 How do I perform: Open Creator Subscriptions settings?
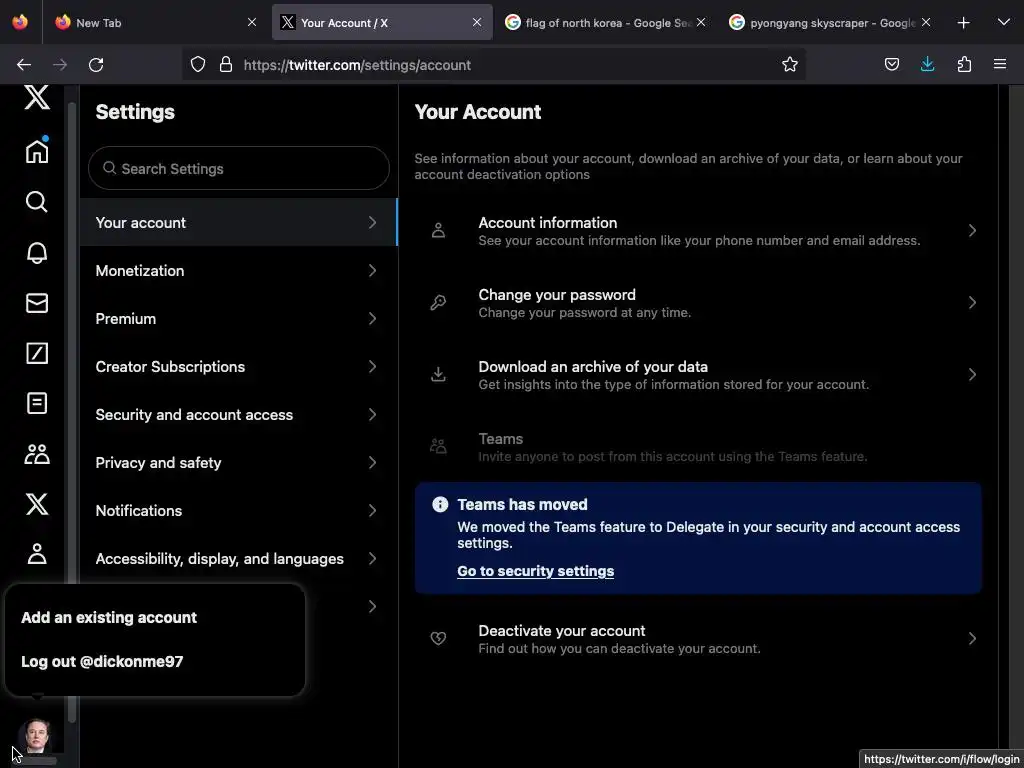pyautogui.click(x=238, y=366)
